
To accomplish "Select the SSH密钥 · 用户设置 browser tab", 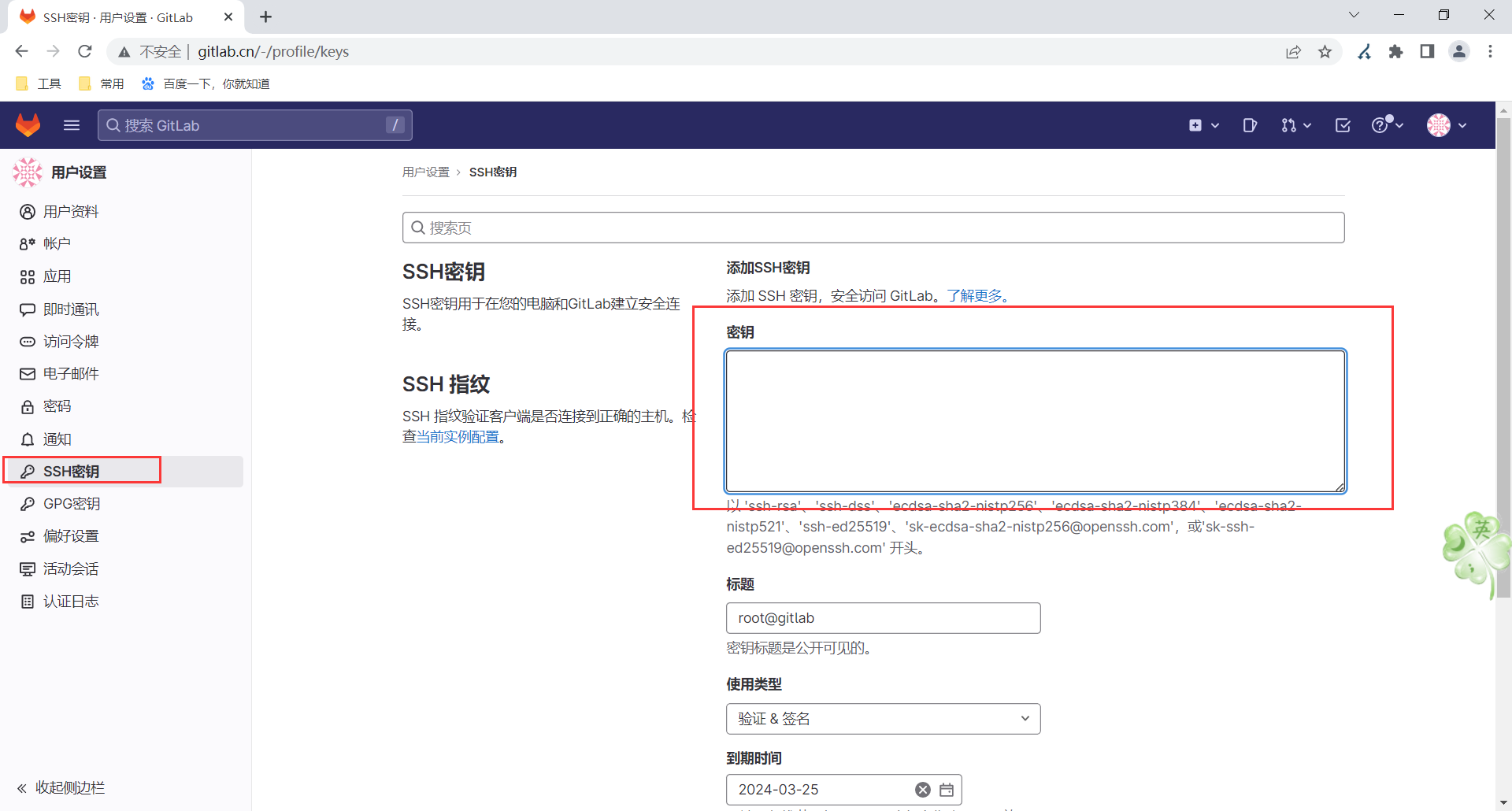I will [x=126, y=17].
